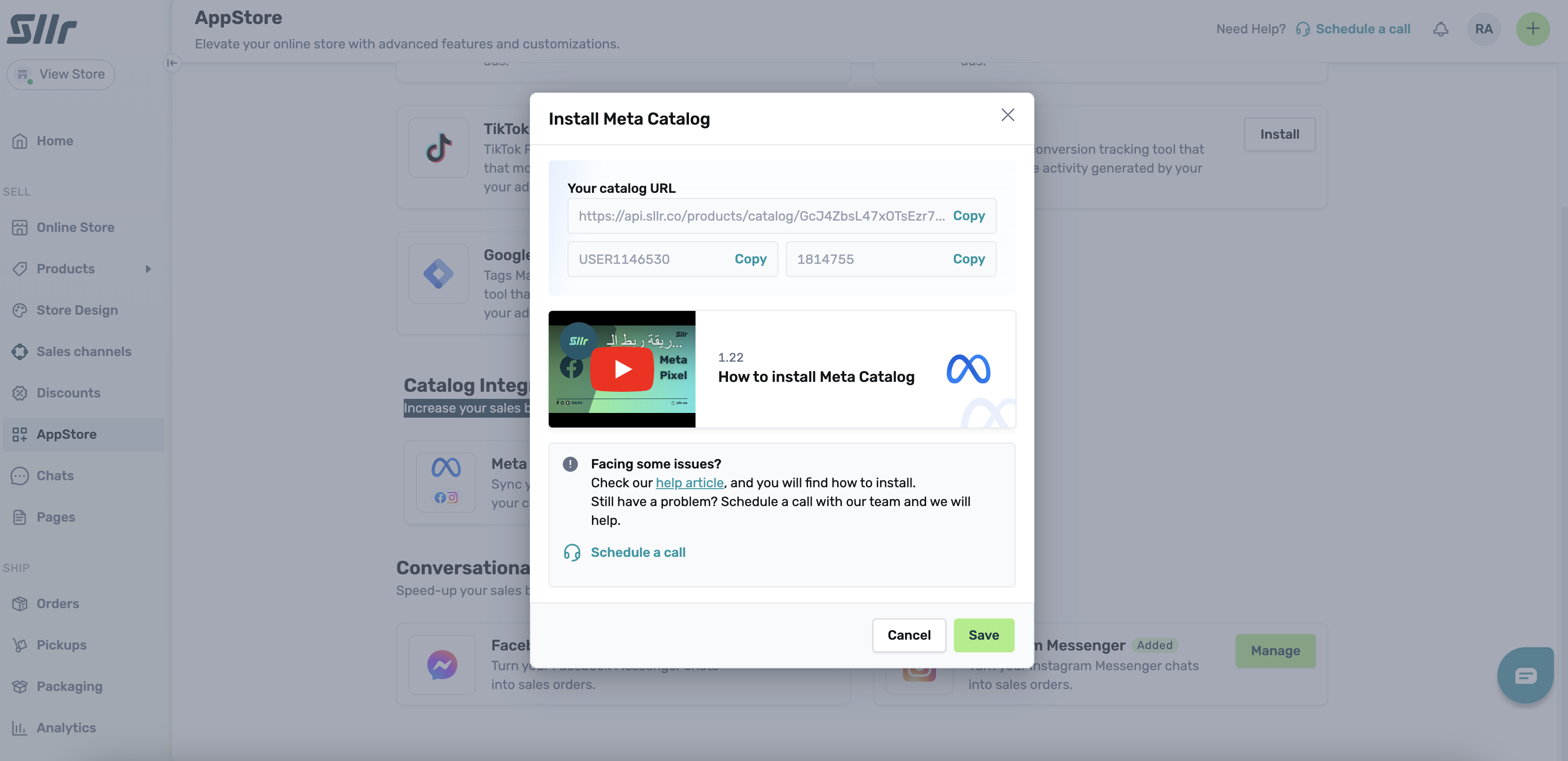The height and width of the screenshot is (761, 1568).
Task: Open the notifications bell
Action: pyautogui.click(x=1440, y=29)
